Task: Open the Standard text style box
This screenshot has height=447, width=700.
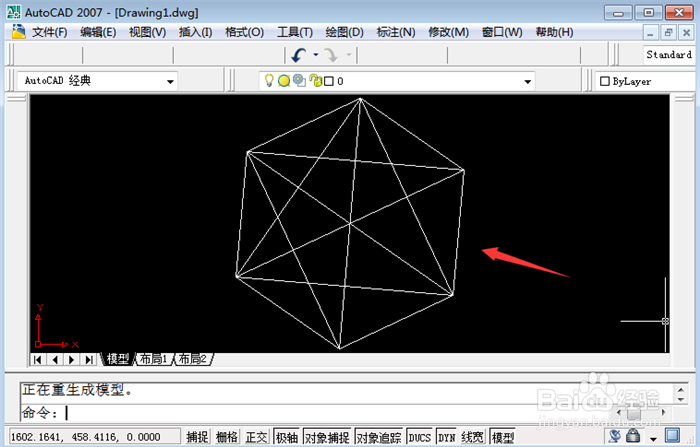Action: tap(668, 54)
